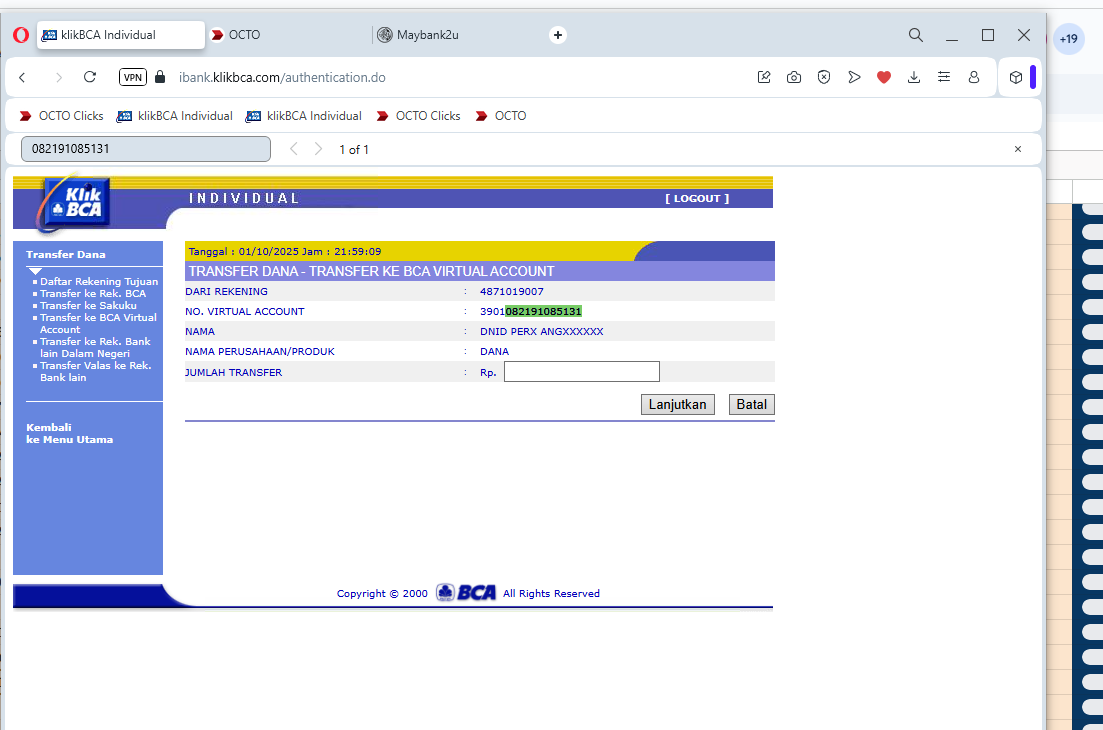The width and height of the screenshot is (1103, 730).
Task: Click the Batal button
Action: pyautogui.click(x=751, y=404)
